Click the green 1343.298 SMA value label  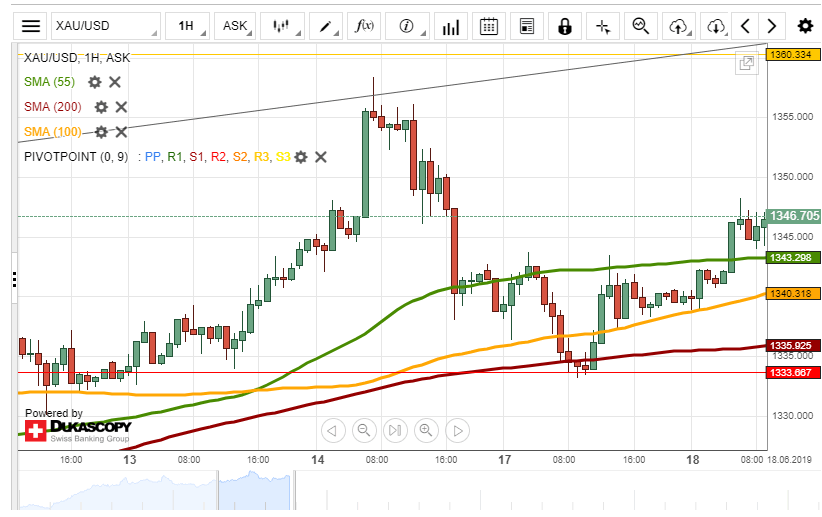coord(791,257)
